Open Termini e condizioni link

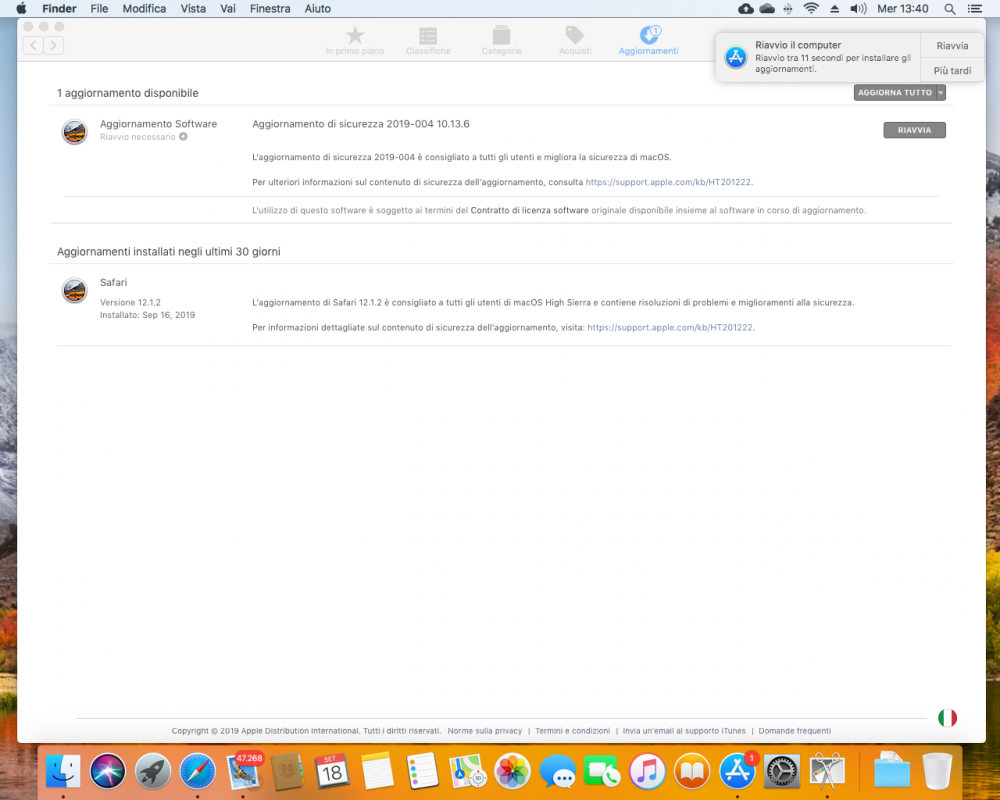572,731
